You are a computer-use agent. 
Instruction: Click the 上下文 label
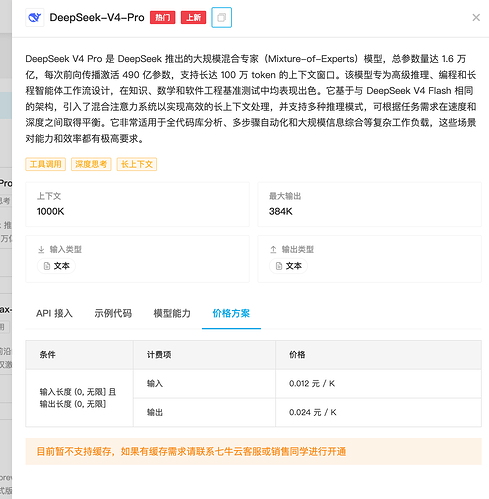[49, 196]
